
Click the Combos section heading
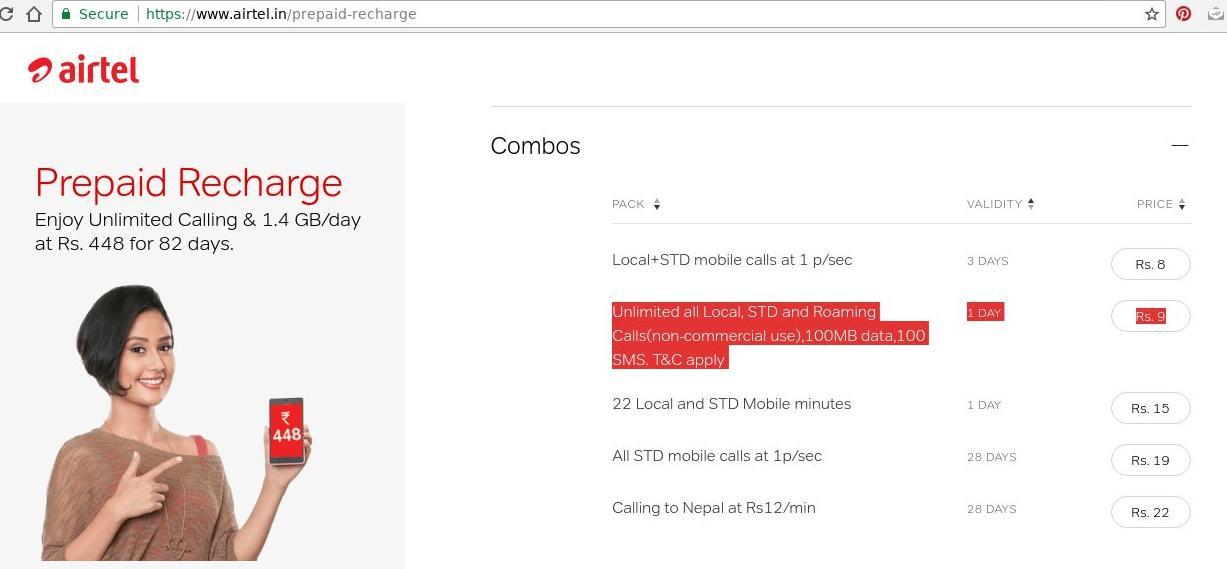(535, 146)
